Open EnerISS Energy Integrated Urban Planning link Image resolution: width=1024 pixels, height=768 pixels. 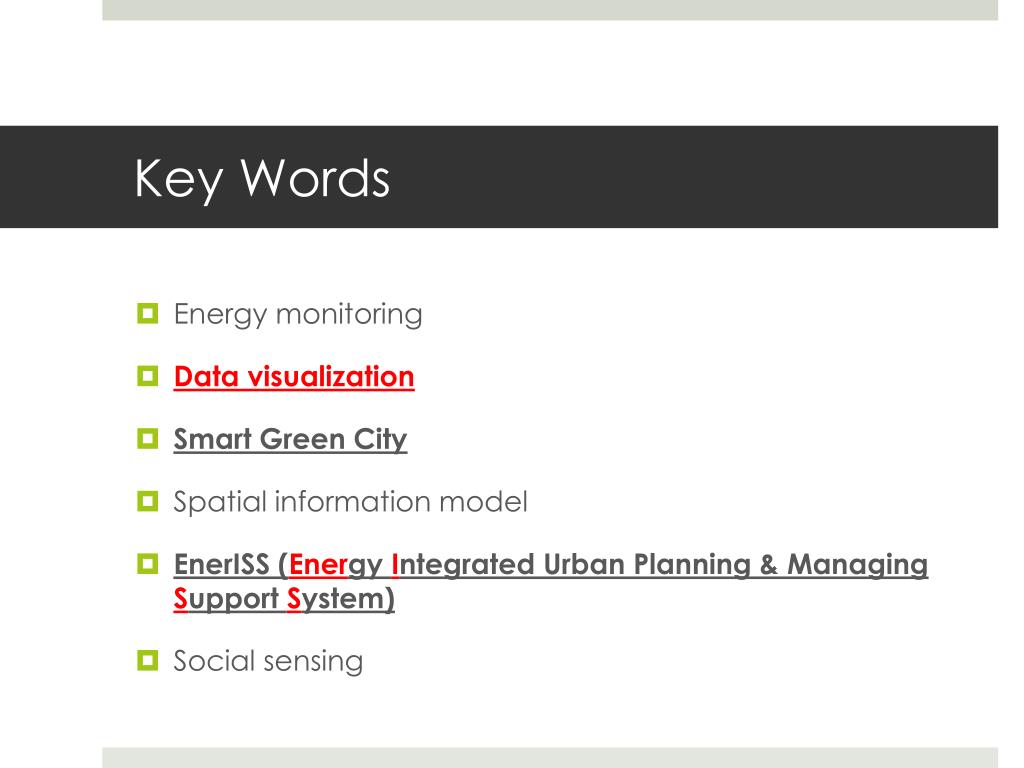click(x=551, y=565)
